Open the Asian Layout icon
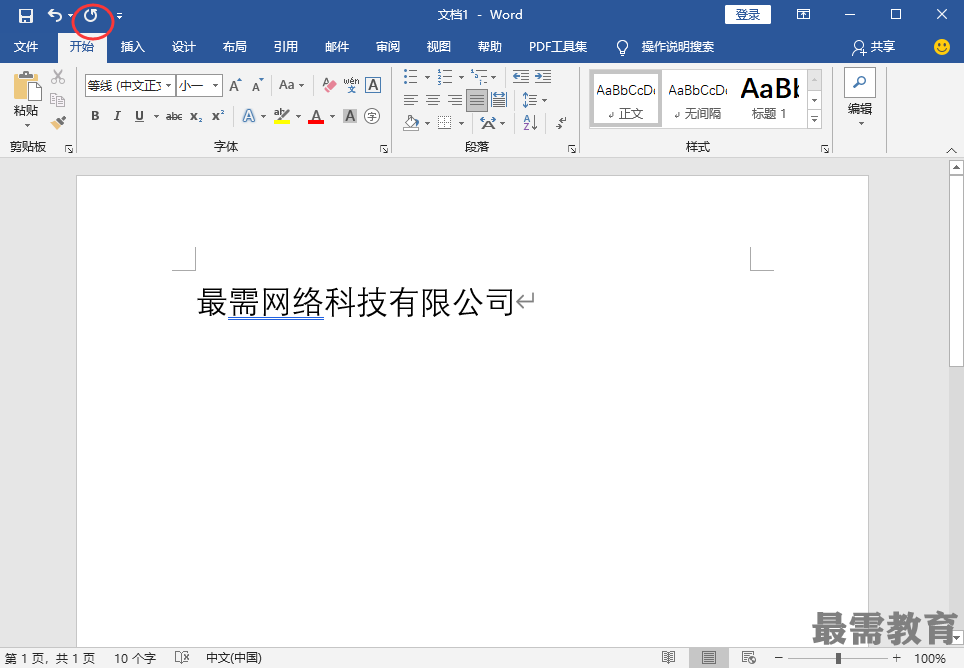 coord(488,123)
